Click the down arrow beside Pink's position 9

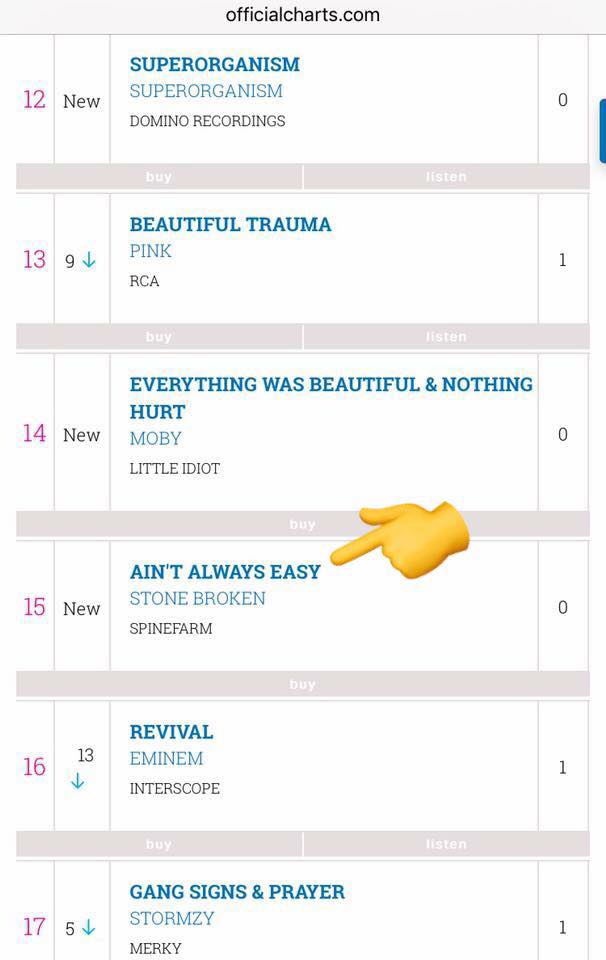[x=89, y=260]
